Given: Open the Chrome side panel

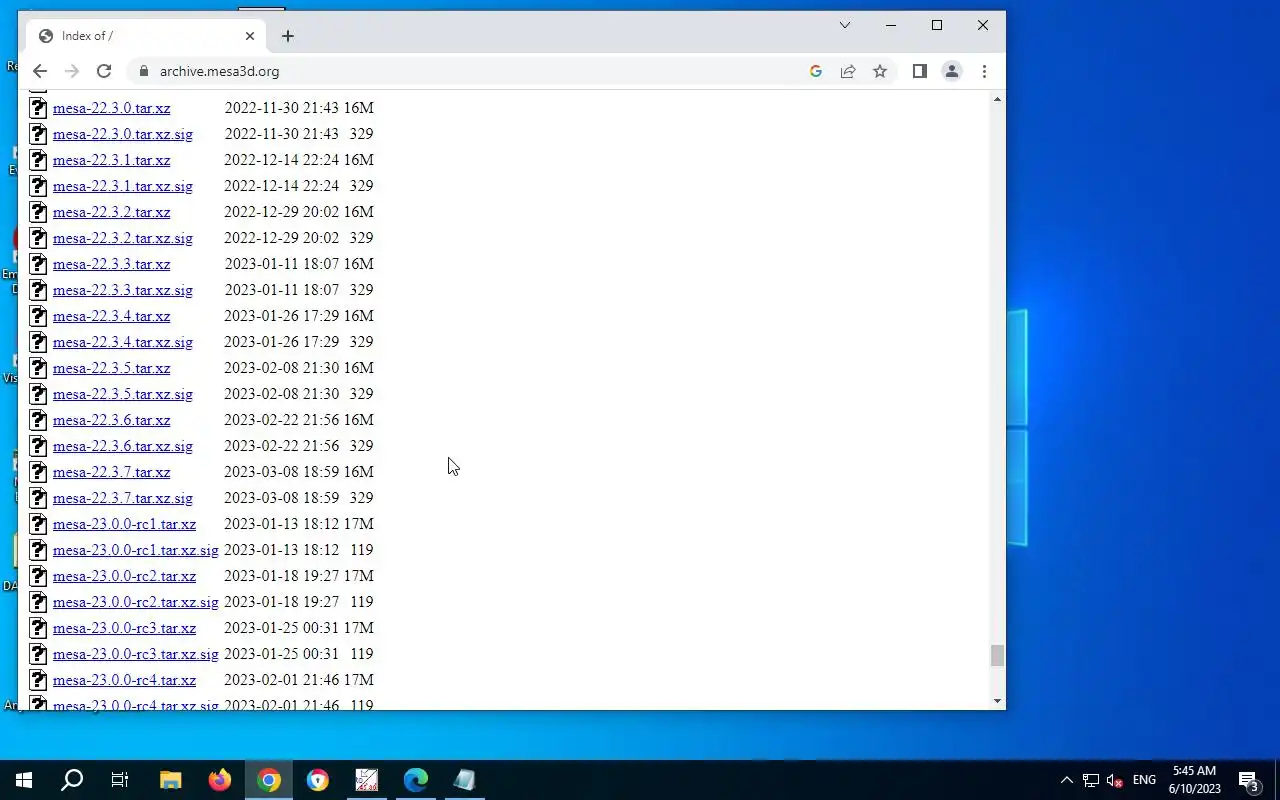Looking at the screenshot, I should [x=920, y=71].
